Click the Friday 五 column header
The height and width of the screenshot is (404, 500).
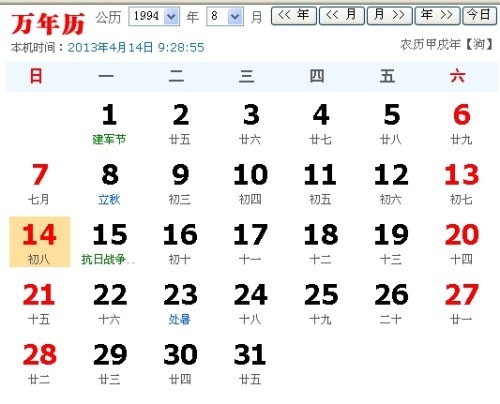coord(387,76)
